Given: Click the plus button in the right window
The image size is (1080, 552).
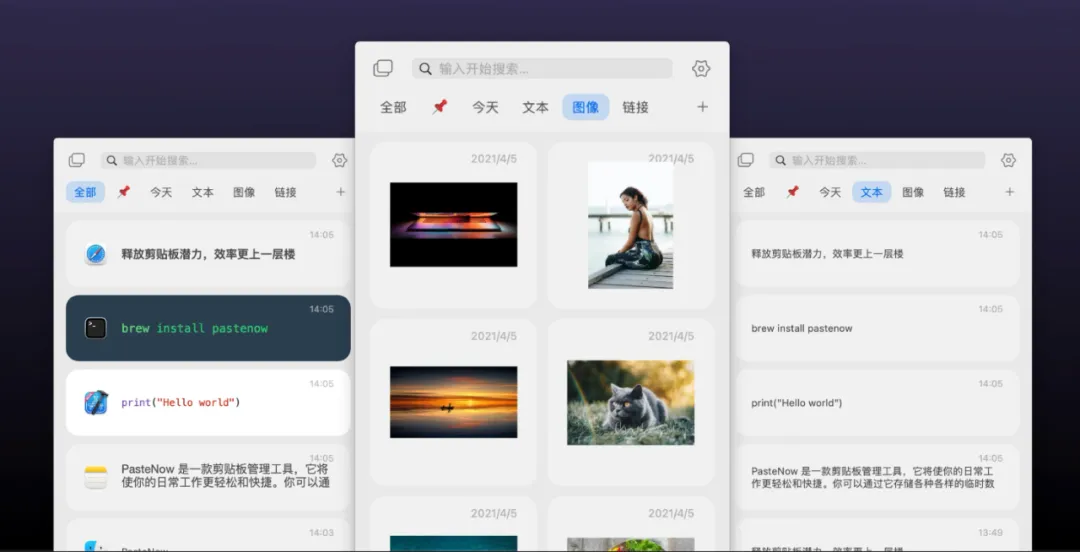Looking at the screenshot, I should [1009, 192].
